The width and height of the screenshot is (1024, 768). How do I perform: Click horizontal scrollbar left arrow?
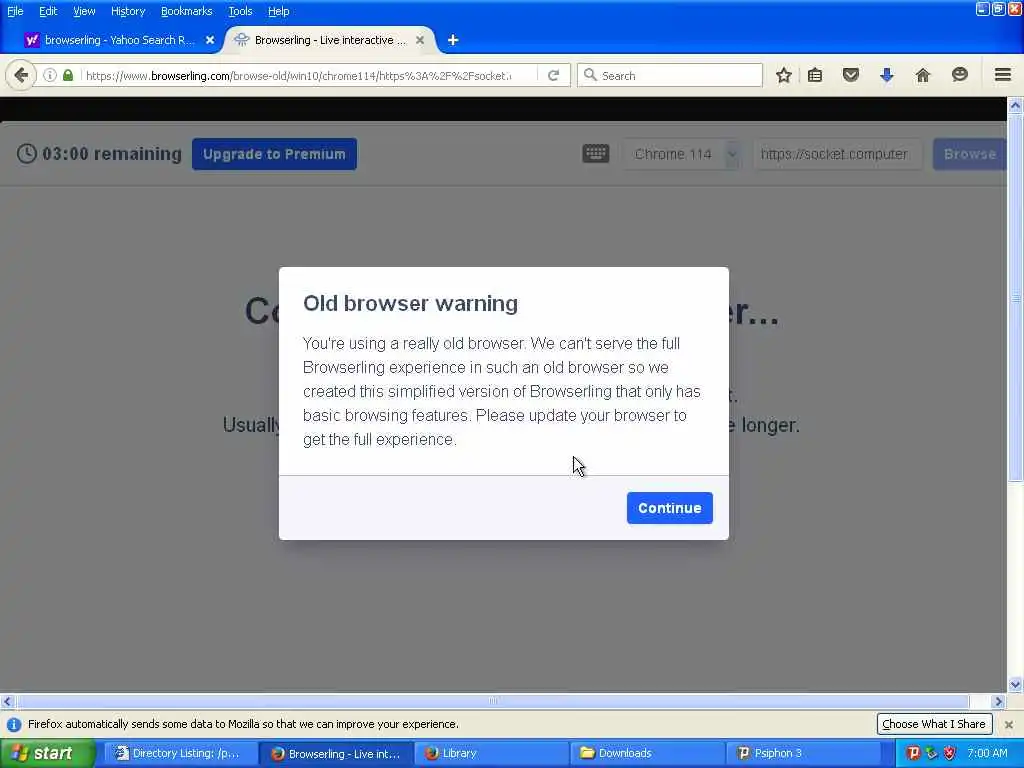click(7, 701)
